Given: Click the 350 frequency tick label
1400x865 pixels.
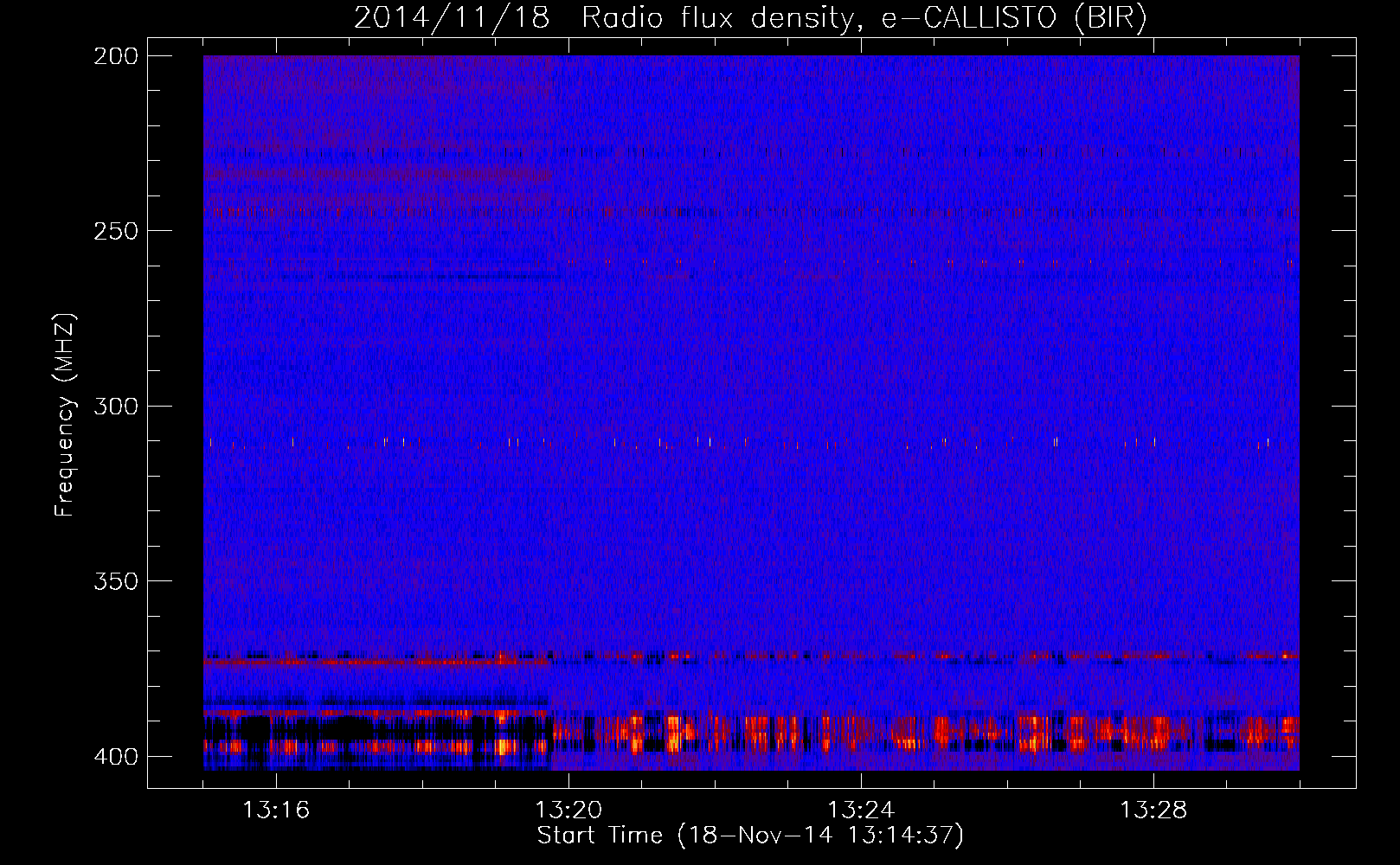Looking at the screenshot, I should tap(115, 581).
